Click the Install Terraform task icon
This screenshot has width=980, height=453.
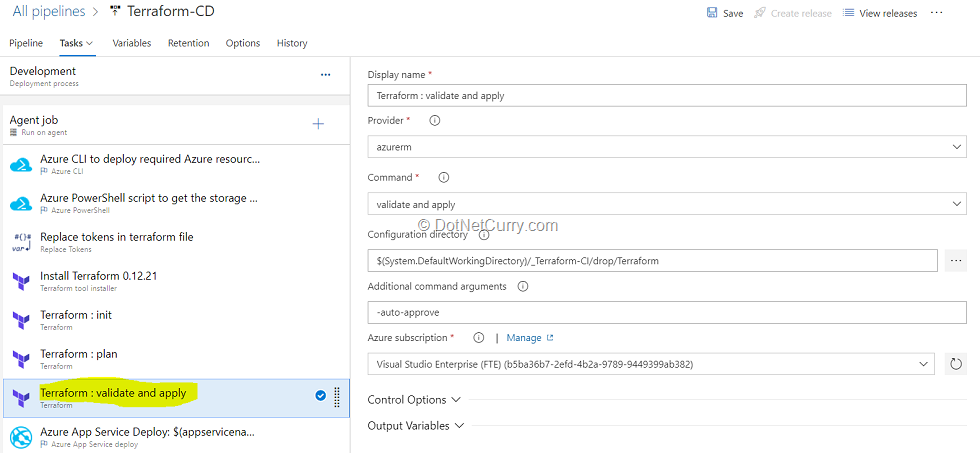[21, 282]
